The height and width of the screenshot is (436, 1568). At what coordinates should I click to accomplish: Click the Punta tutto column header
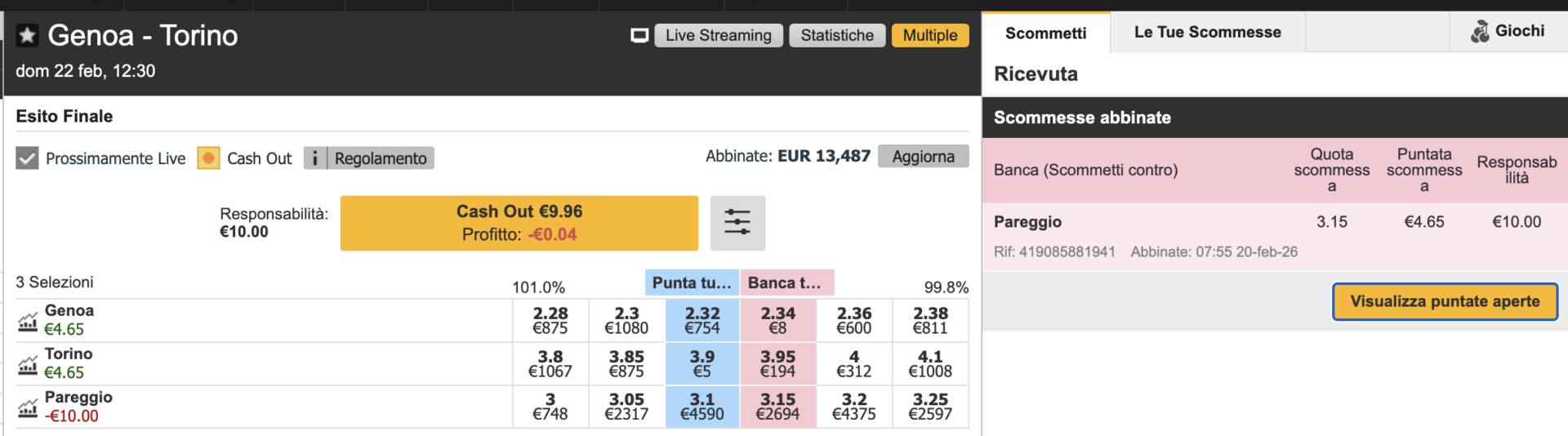click(692, 283)
